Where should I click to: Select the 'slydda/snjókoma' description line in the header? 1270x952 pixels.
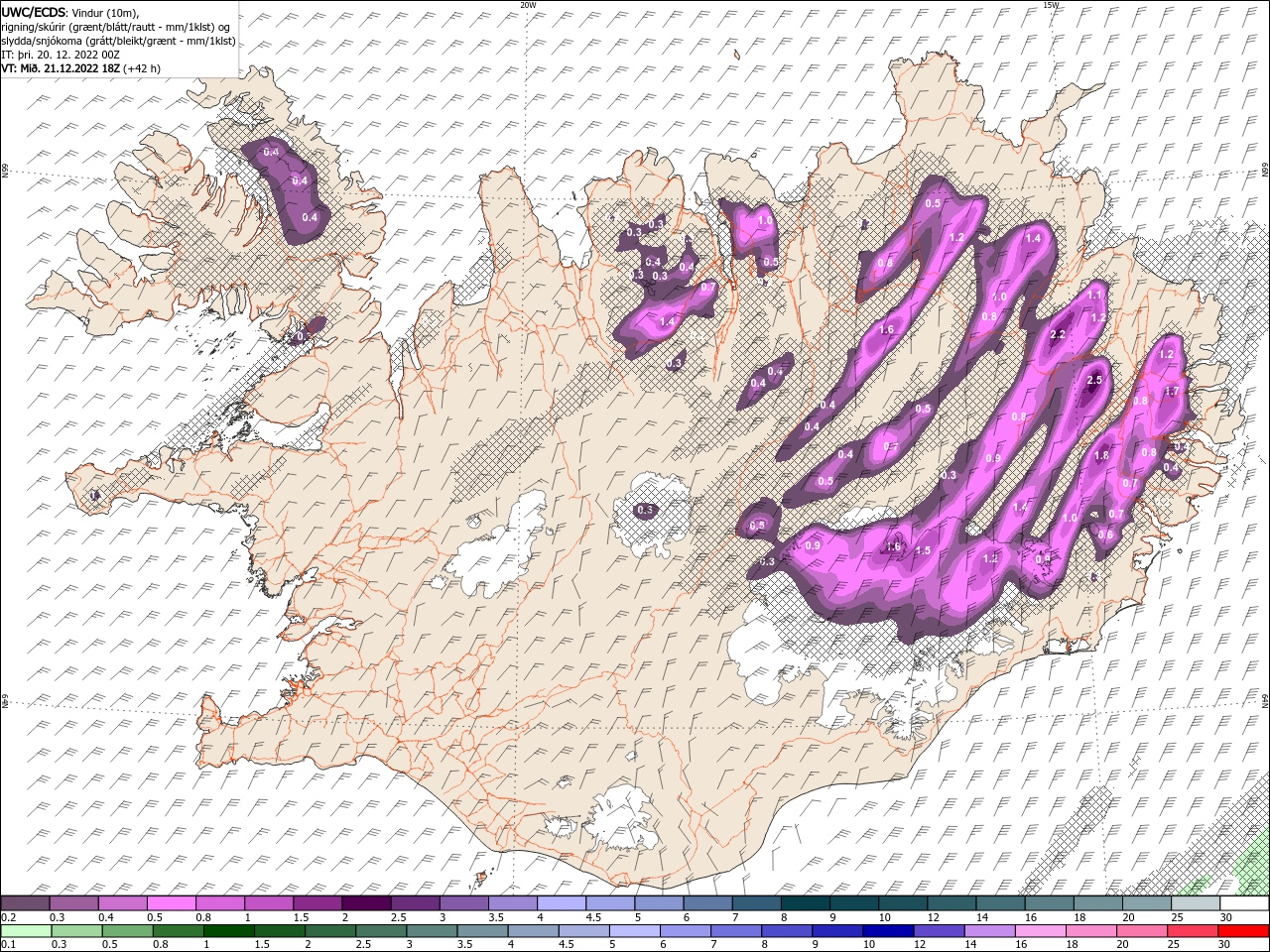pos(119,41)
